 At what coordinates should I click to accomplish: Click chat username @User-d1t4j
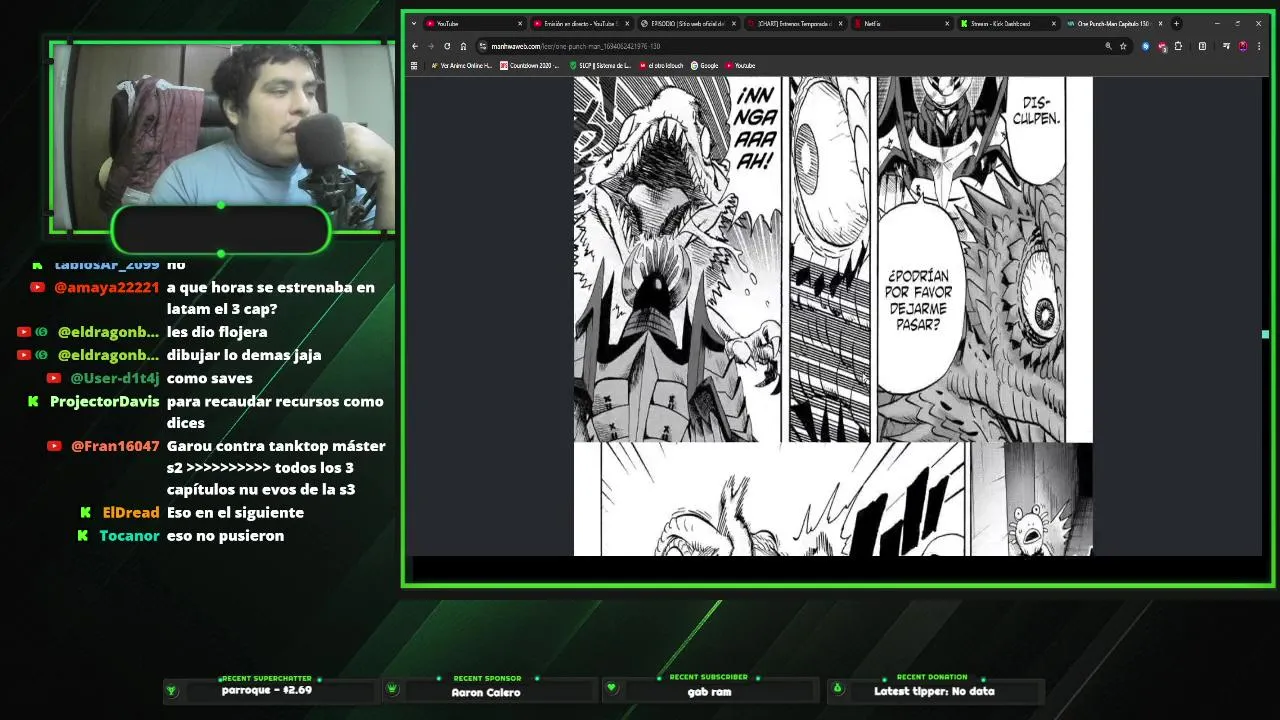coord(115,378)
